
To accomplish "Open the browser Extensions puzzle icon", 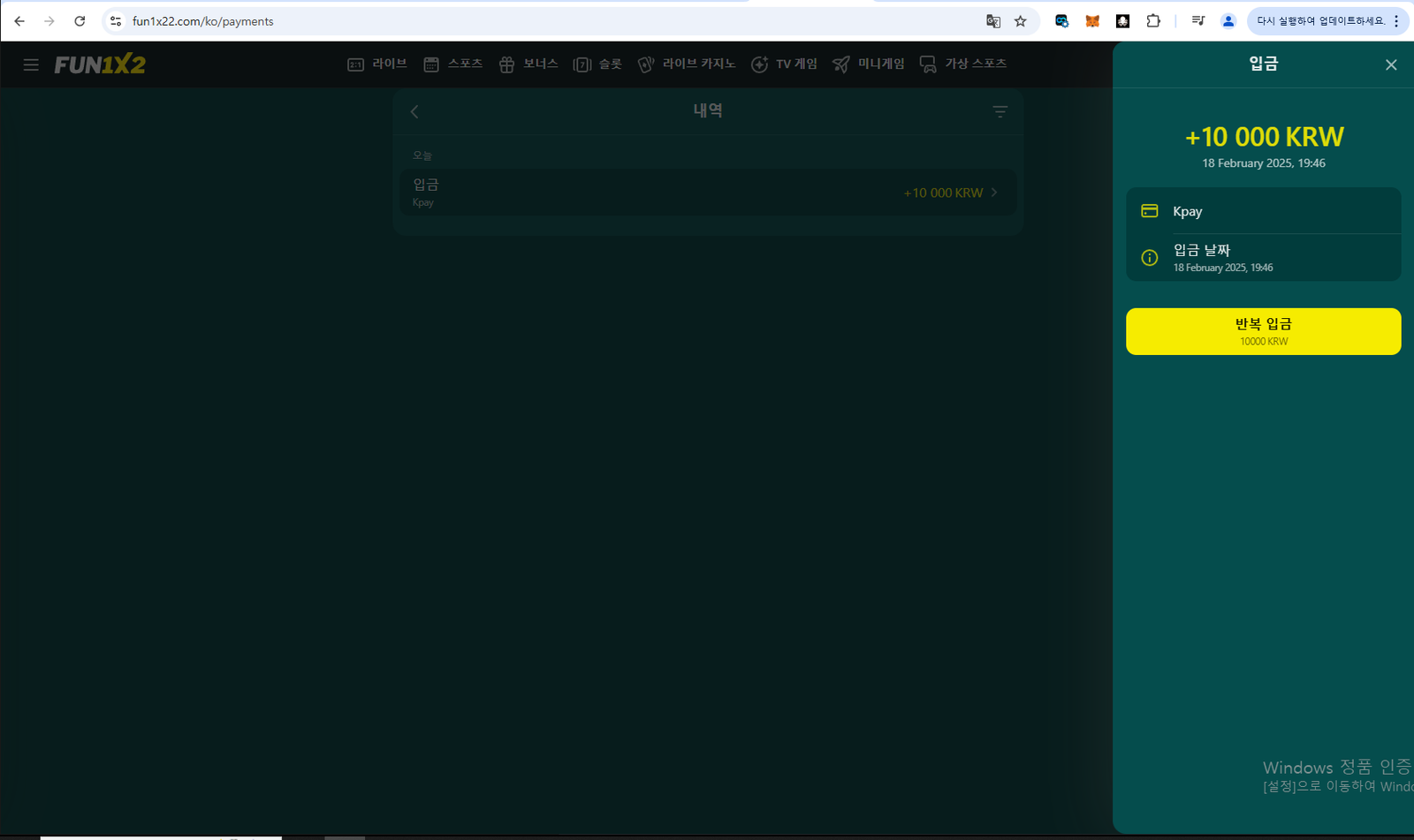I will (x=1153, y=21).
